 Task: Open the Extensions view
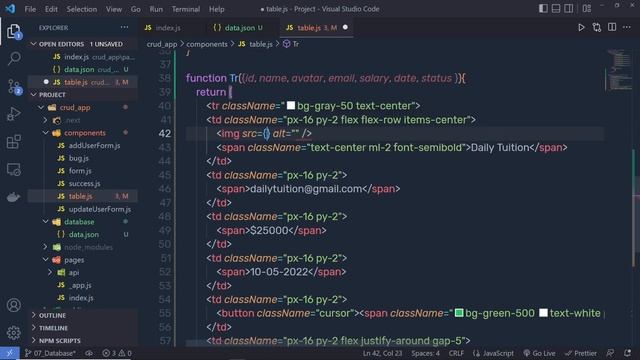click(13, 142)
